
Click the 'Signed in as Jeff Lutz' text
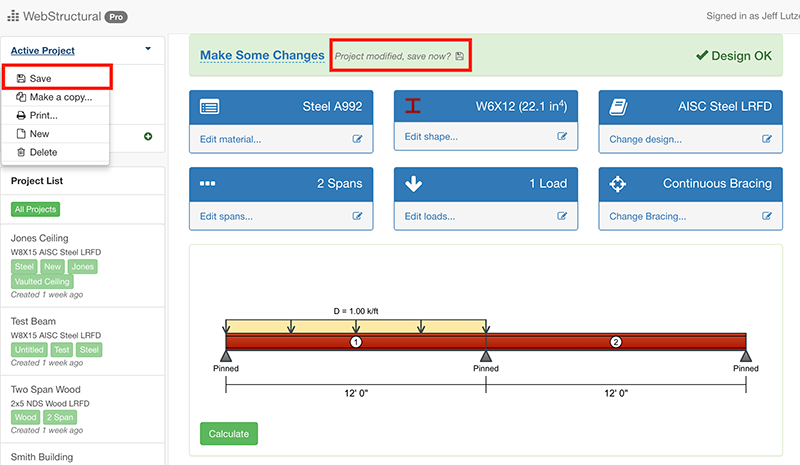pyautogui.click(x=753, y=16)
